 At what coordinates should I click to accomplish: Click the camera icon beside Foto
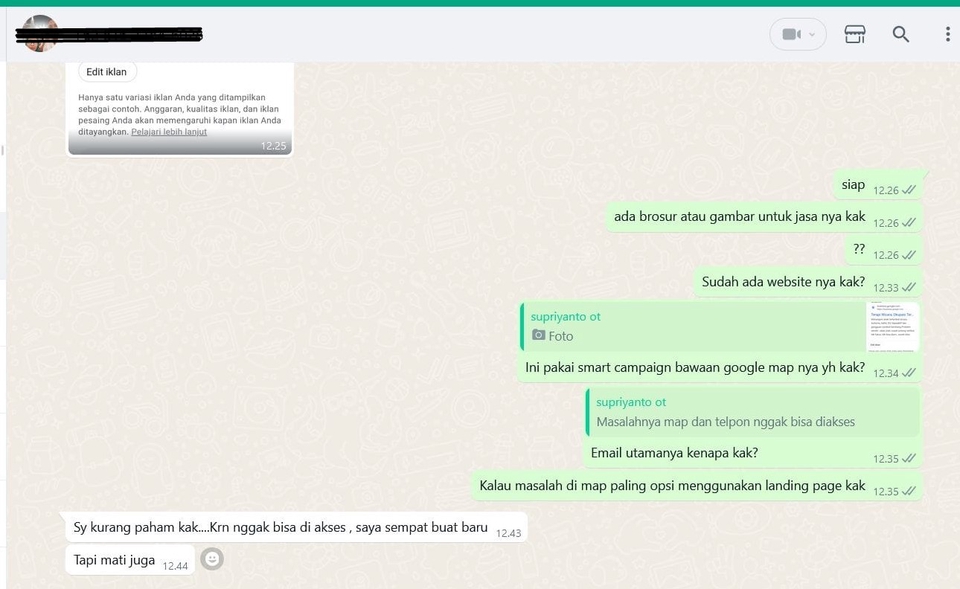pyautogui.click(x=538, y=335)
